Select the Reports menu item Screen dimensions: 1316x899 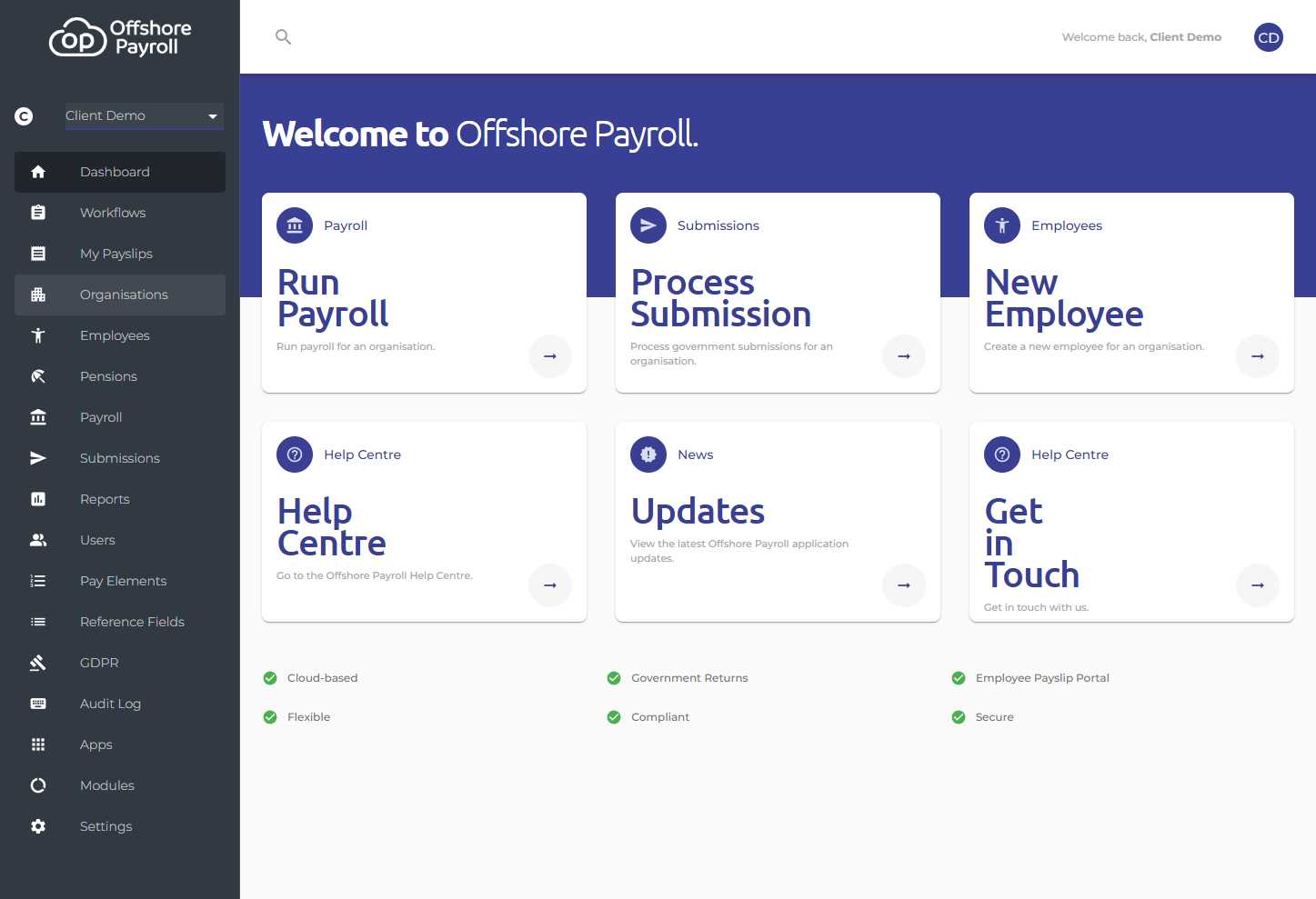[x=120, y=499]
